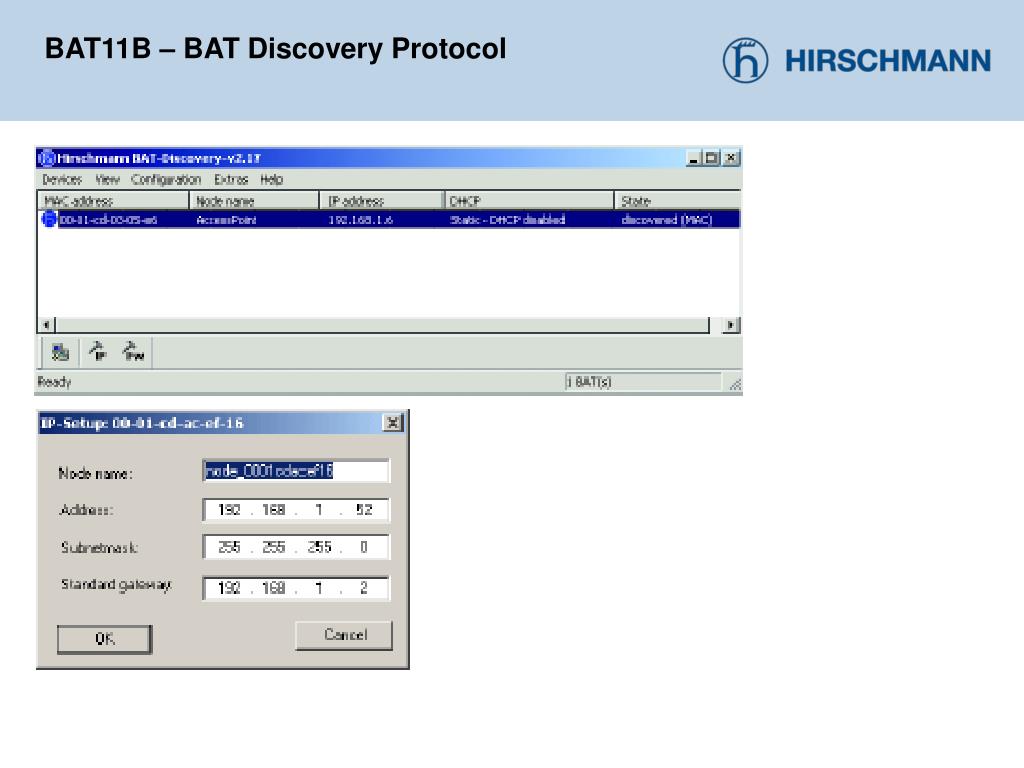Click the Address input field
The width and height of the screenshot is (1024, 768).
coord(296,510)
